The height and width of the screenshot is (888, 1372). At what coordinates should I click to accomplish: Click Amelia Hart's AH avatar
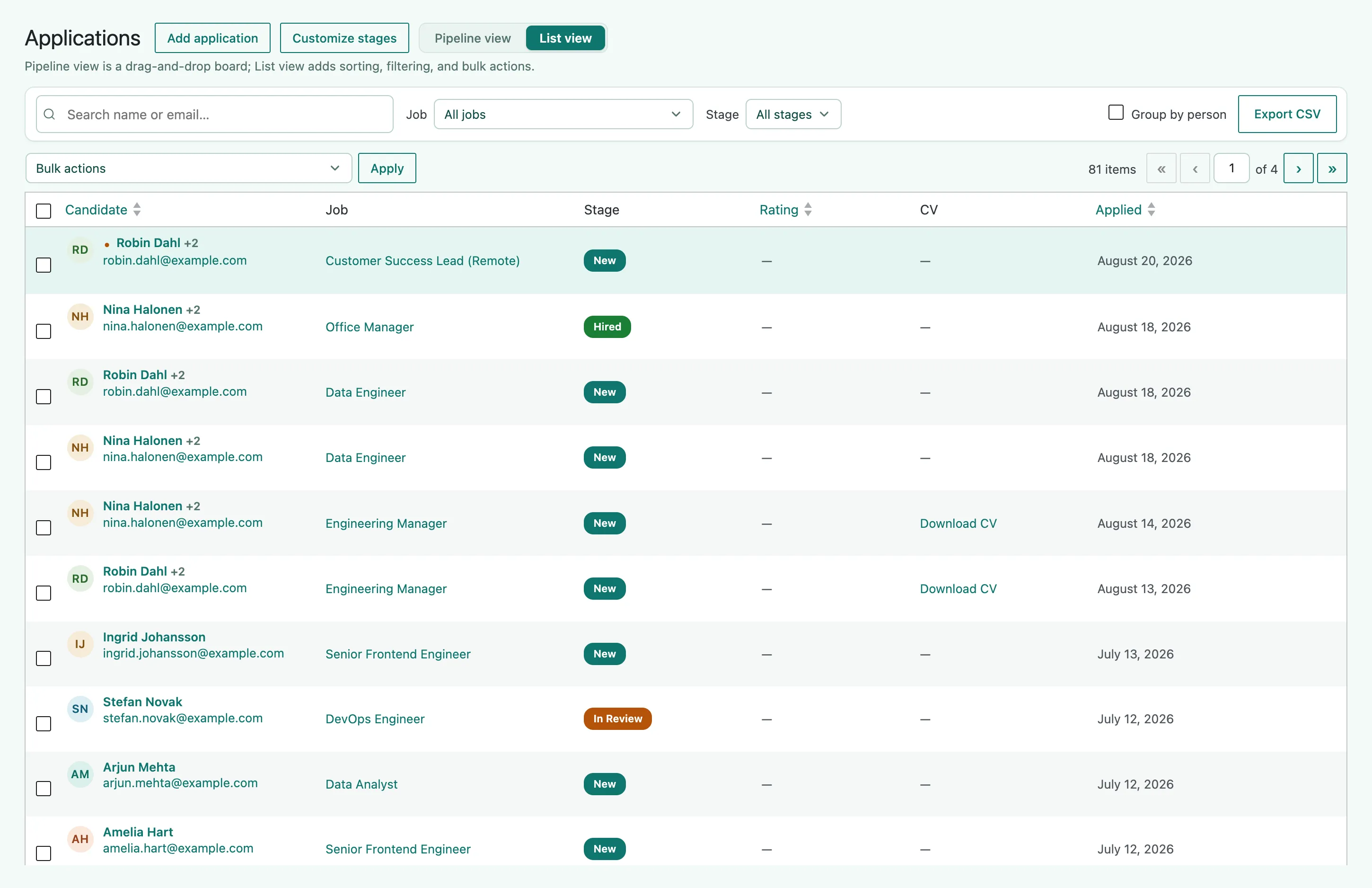pyautogui.click(x=80, y=839)
